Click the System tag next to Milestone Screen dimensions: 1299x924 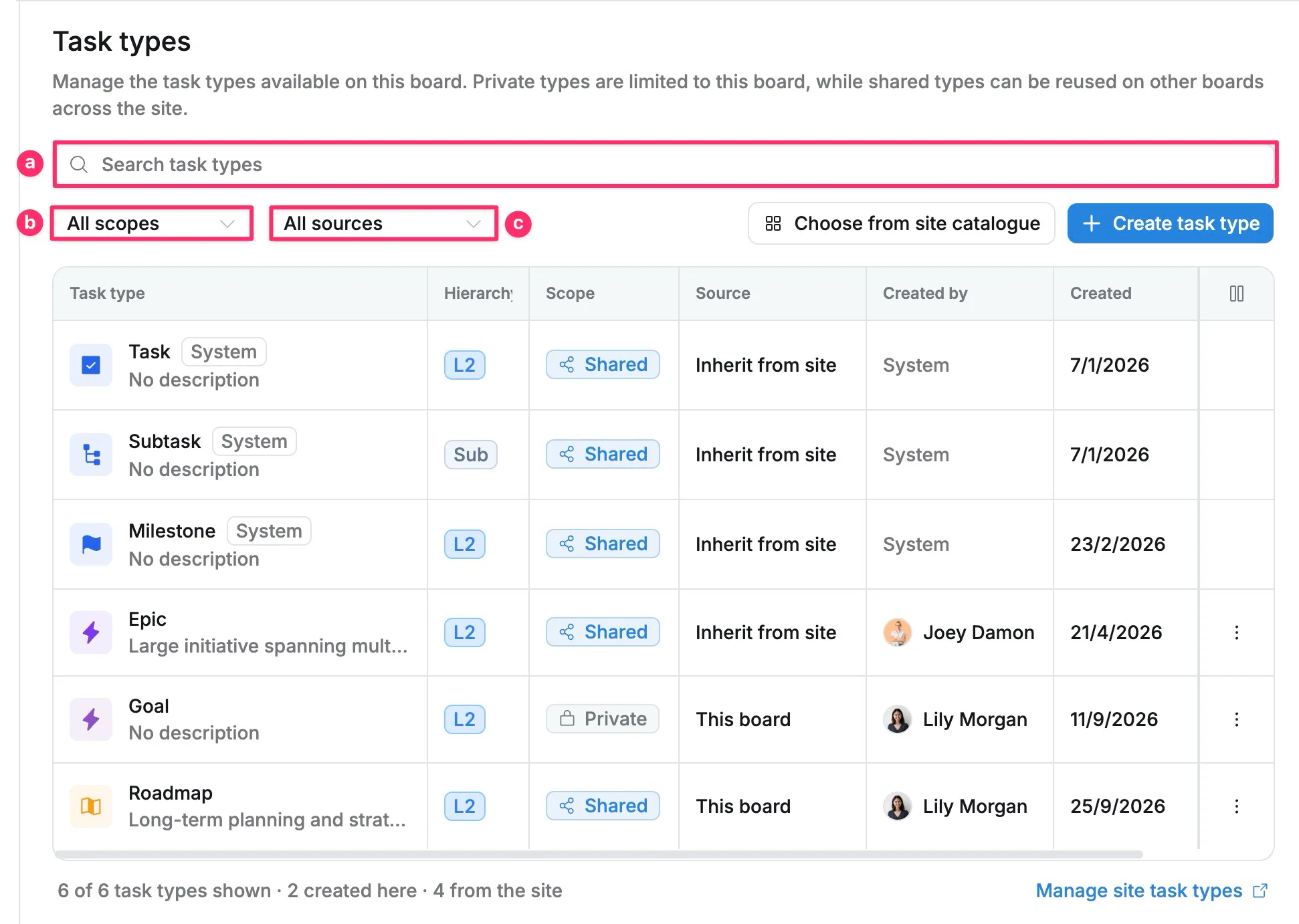tap(269, 531)
